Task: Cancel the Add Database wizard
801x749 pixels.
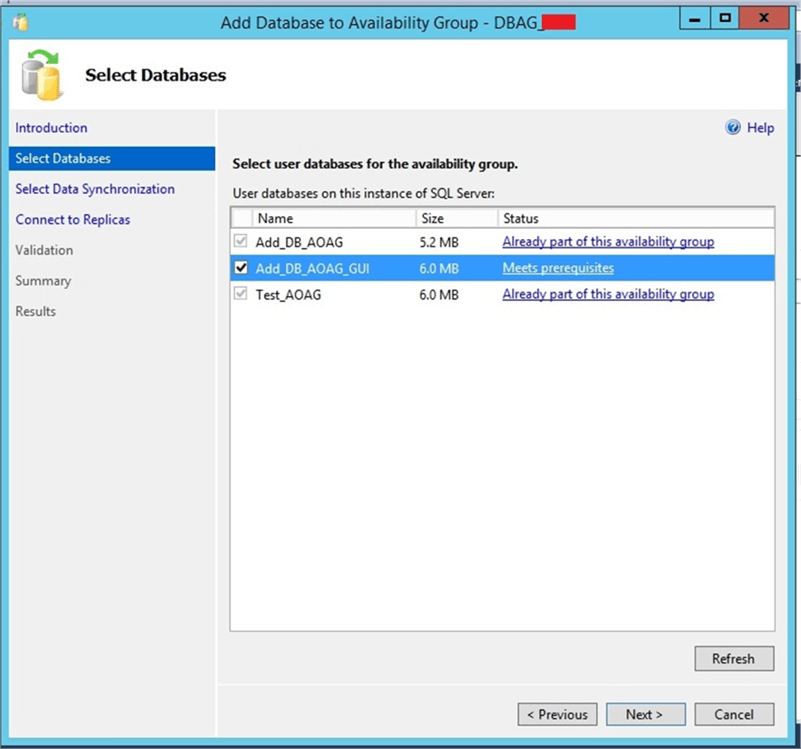Action: click(734, 714)
